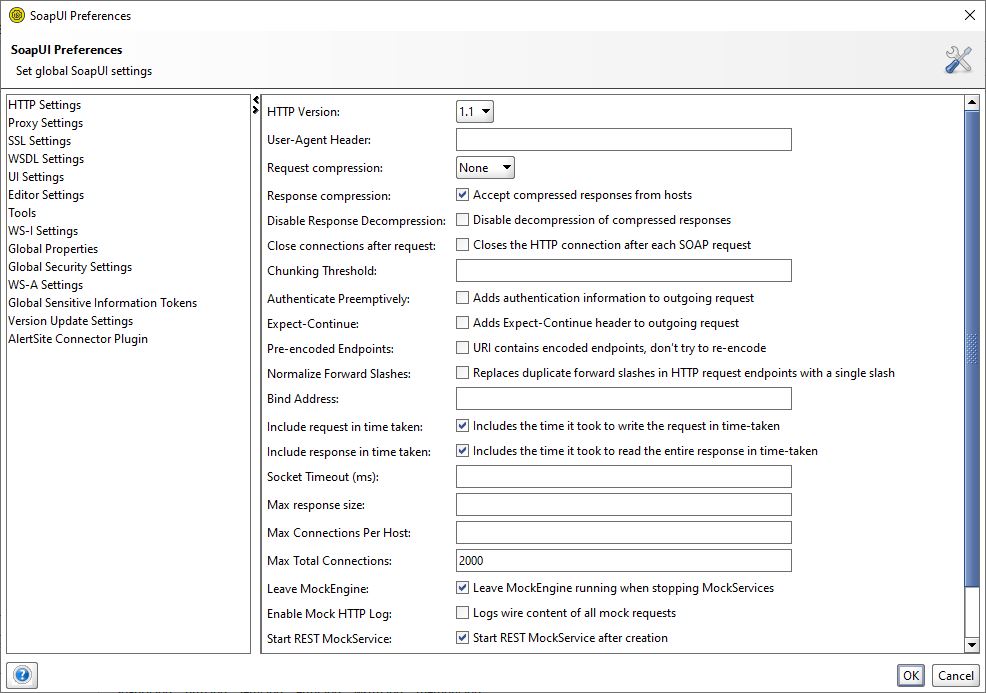The image size is (986, 693).
Task: Open the HTTP Version dropdown
Action: pos(475,112)
